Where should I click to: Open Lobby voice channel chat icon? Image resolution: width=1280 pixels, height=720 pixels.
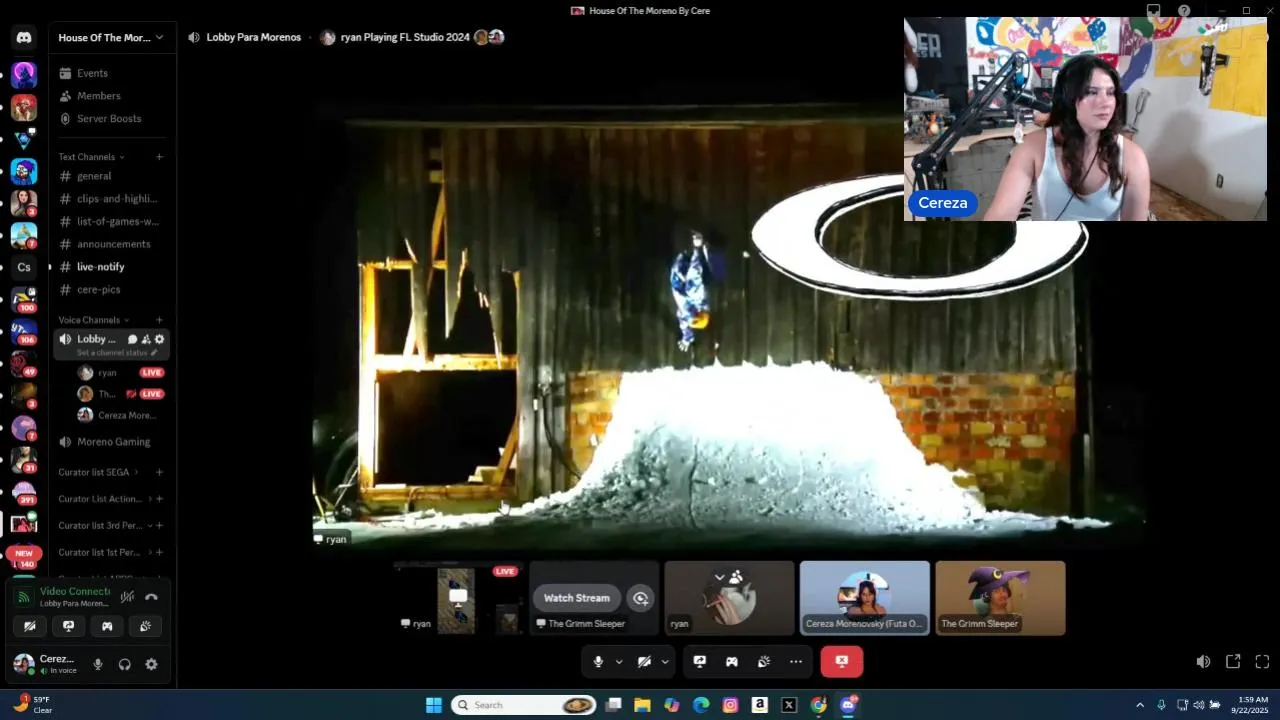pos(132,339)
